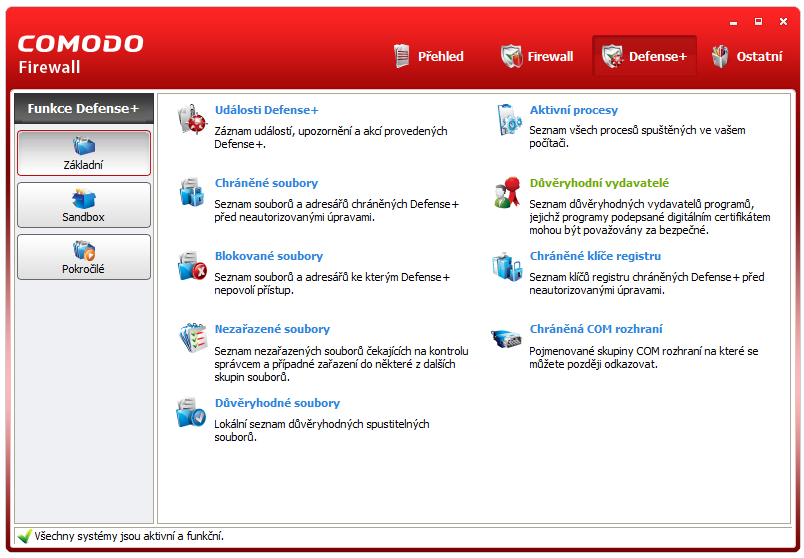Click the Základní folder icon
The width and height of the screenshot is (804, 558).
click(x=84, y=146)
